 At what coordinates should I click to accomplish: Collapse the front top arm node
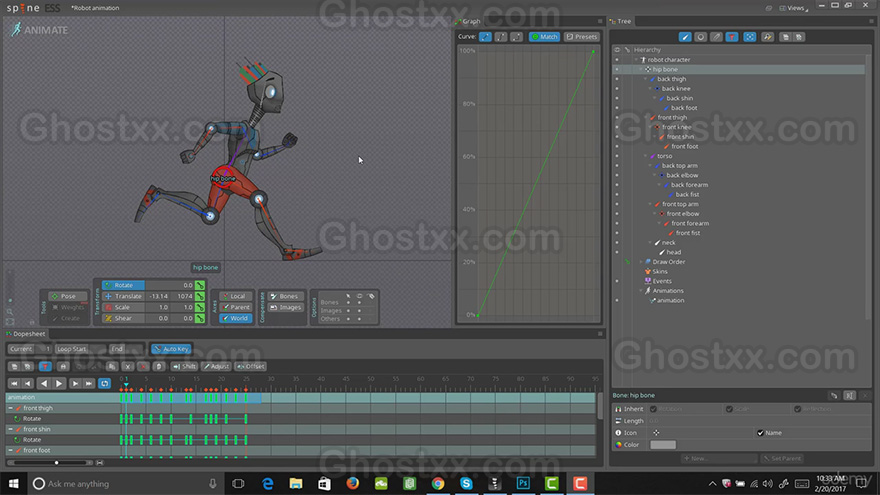[x=650, y=204]
